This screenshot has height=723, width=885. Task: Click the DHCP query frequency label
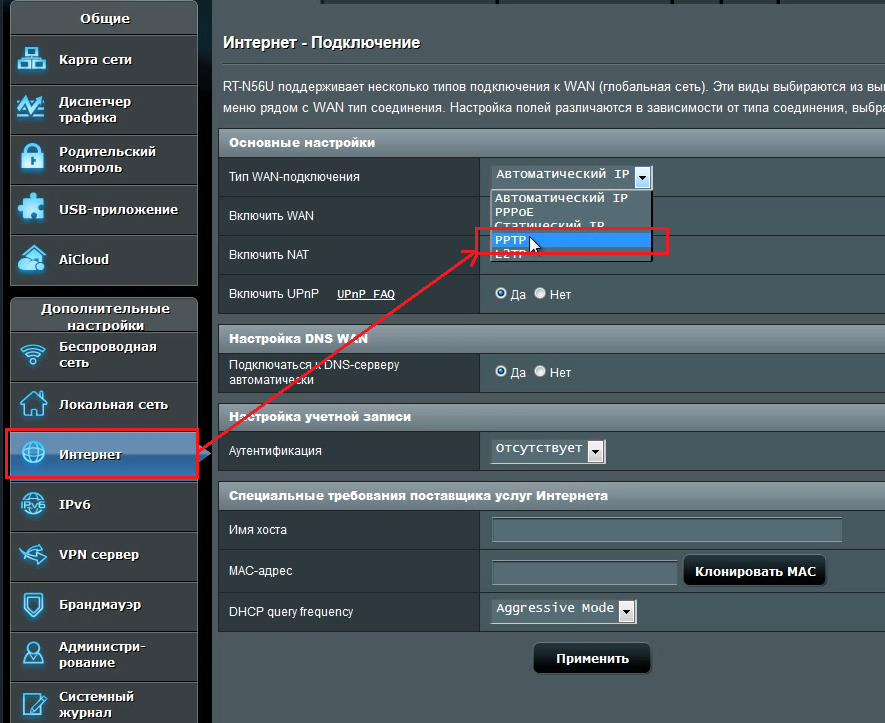[291, 612]
